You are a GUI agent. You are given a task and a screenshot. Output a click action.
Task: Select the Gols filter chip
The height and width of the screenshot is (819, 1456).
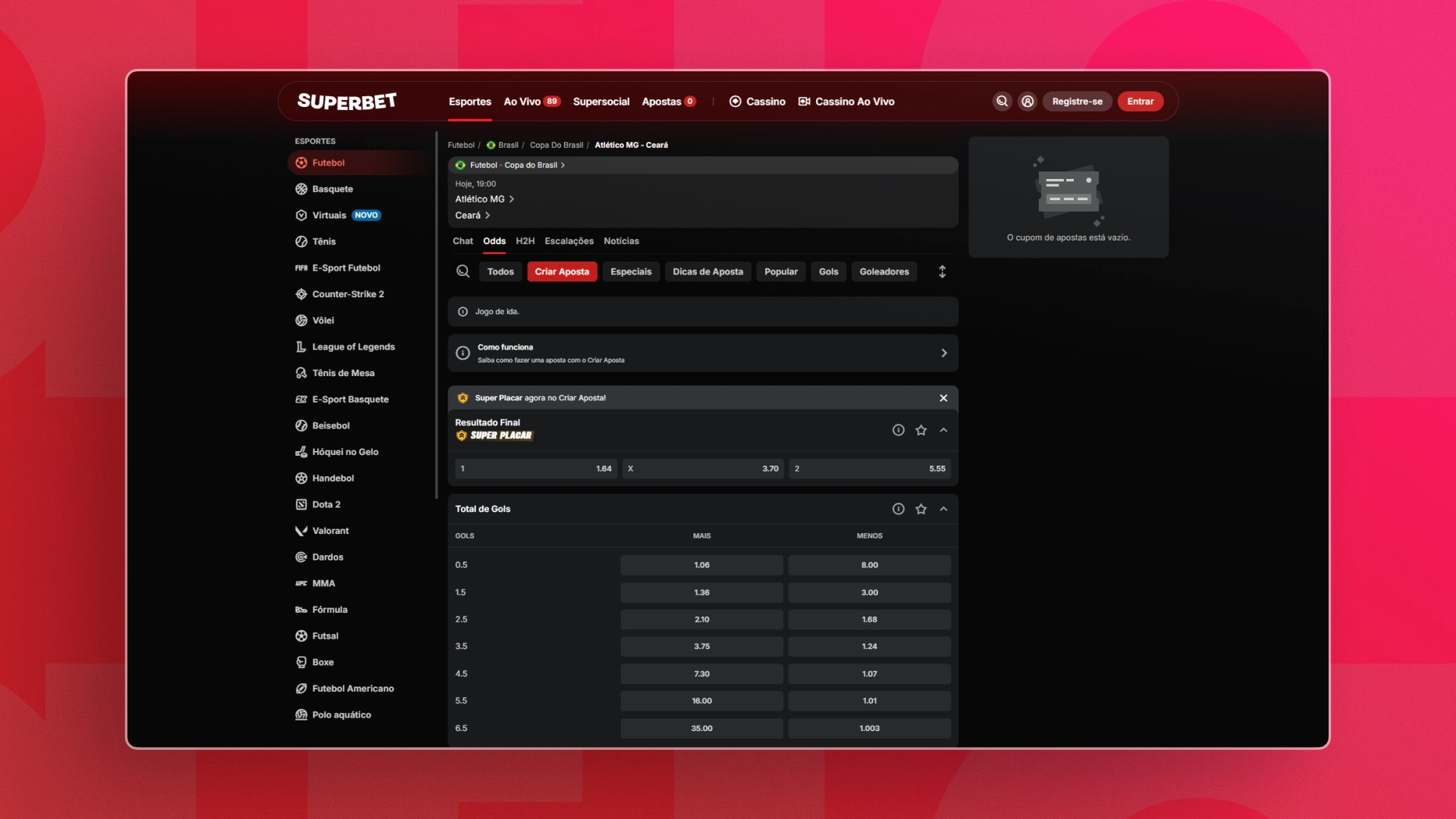(829, 271)
